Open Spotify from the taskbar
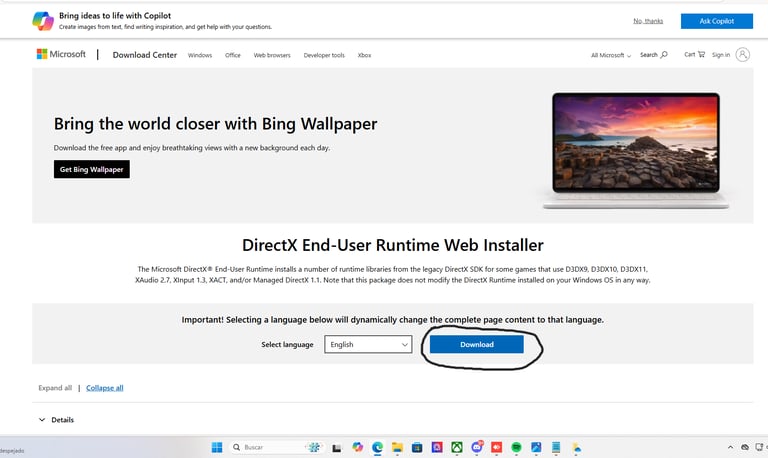Viewport: 768px width, 458px height. tap(516, 447)
